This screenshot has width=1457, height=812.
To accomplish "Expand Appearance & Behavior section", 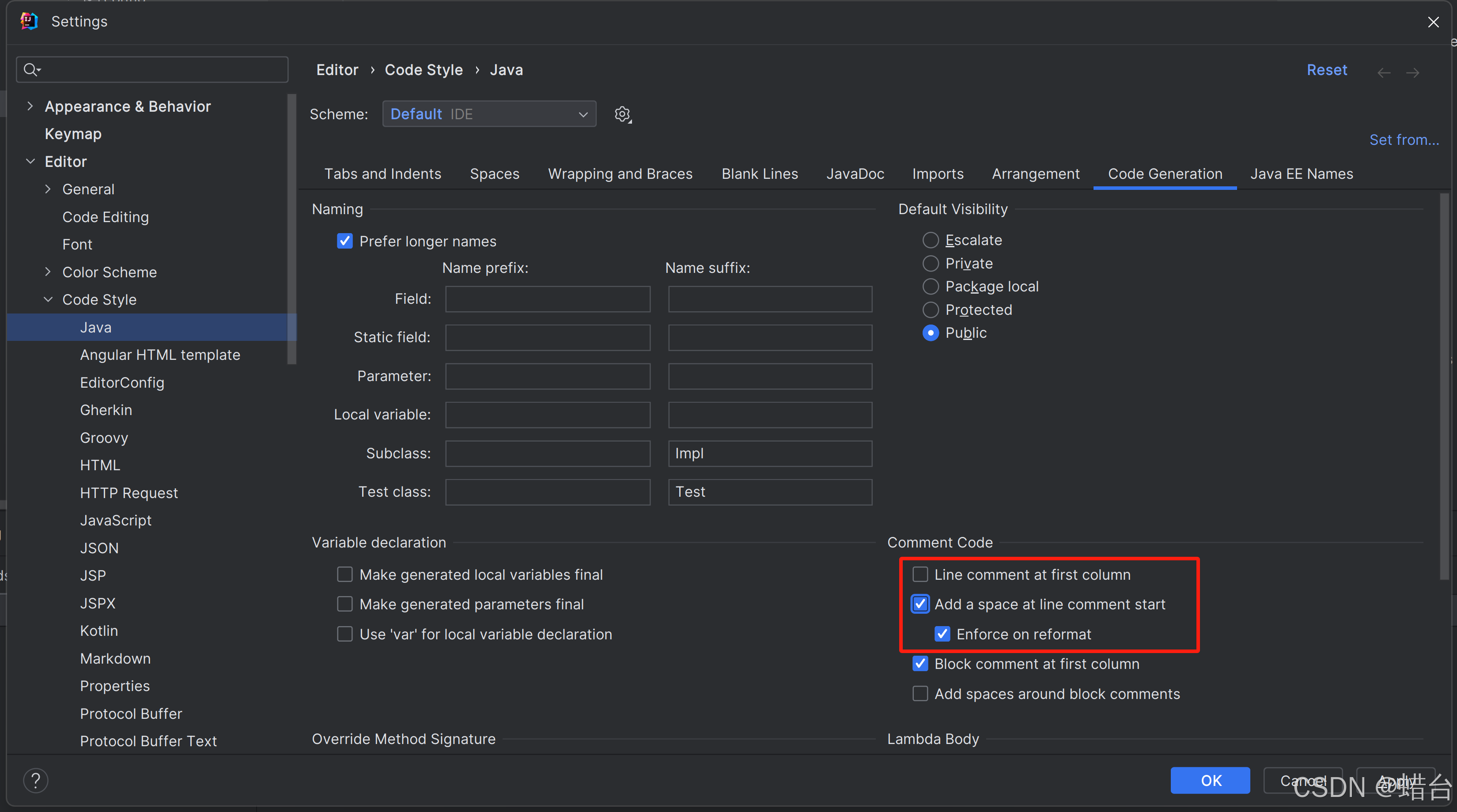I will (30, 106).
